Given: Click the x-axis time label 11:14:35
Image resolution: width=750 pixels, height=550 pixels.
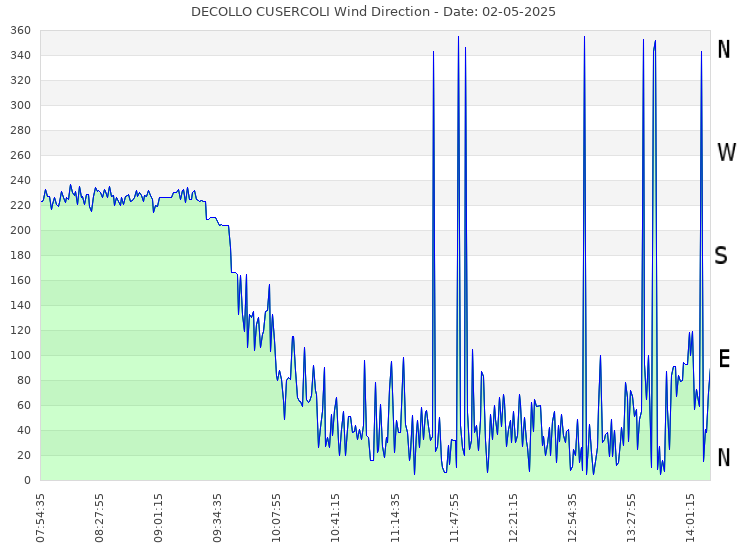Looking at the screenshot, I should [x=395, y=518].
